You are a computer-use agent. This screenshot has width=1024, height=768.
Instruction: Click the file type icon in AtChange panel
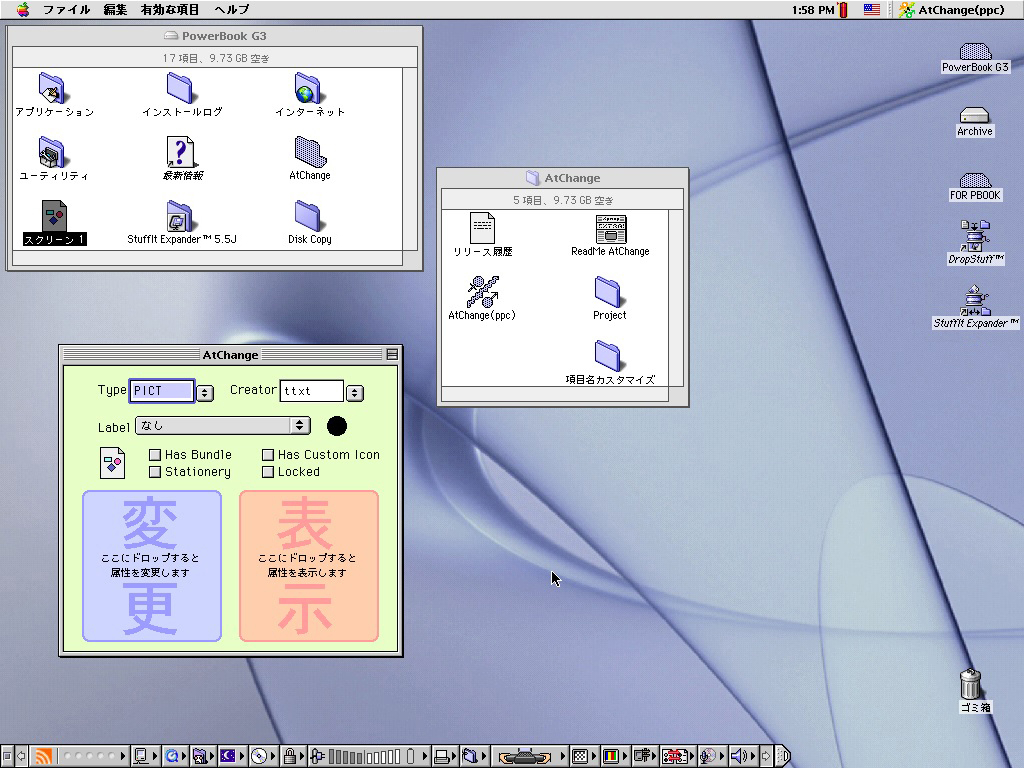click(112, 463)
